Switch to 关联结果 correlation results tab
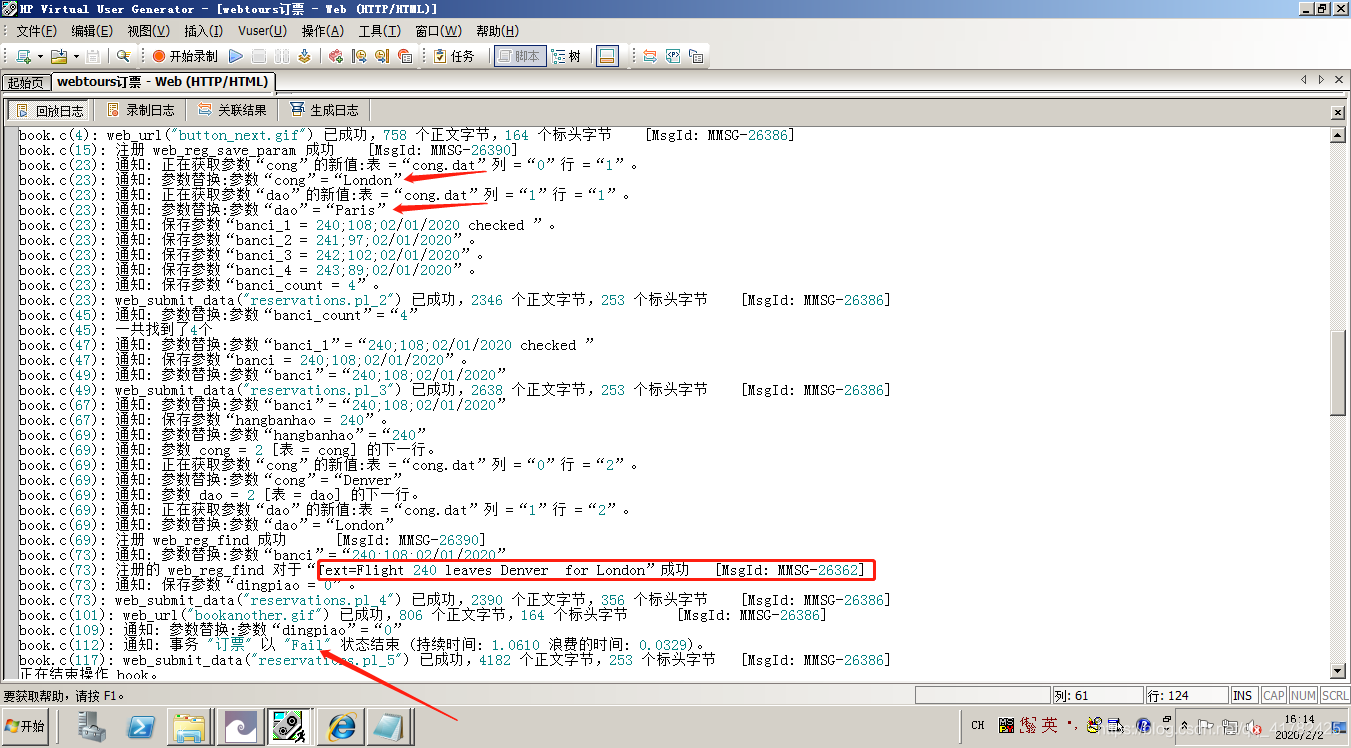This screenshot has height=748, width=1351. point(232,110)
